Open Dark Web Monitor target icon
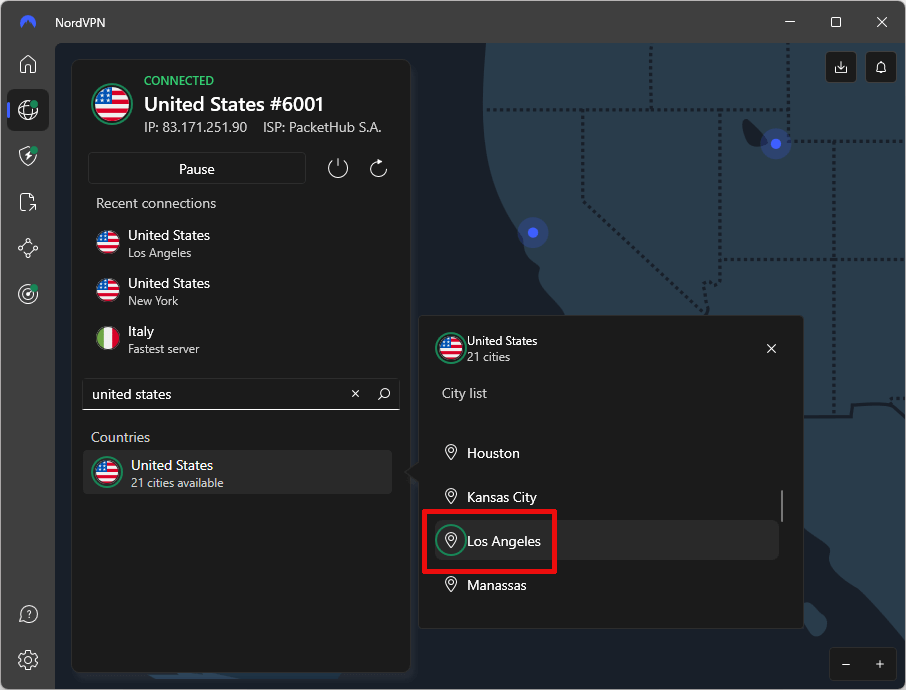Viewport: 906px width, 690px height. 28,294
